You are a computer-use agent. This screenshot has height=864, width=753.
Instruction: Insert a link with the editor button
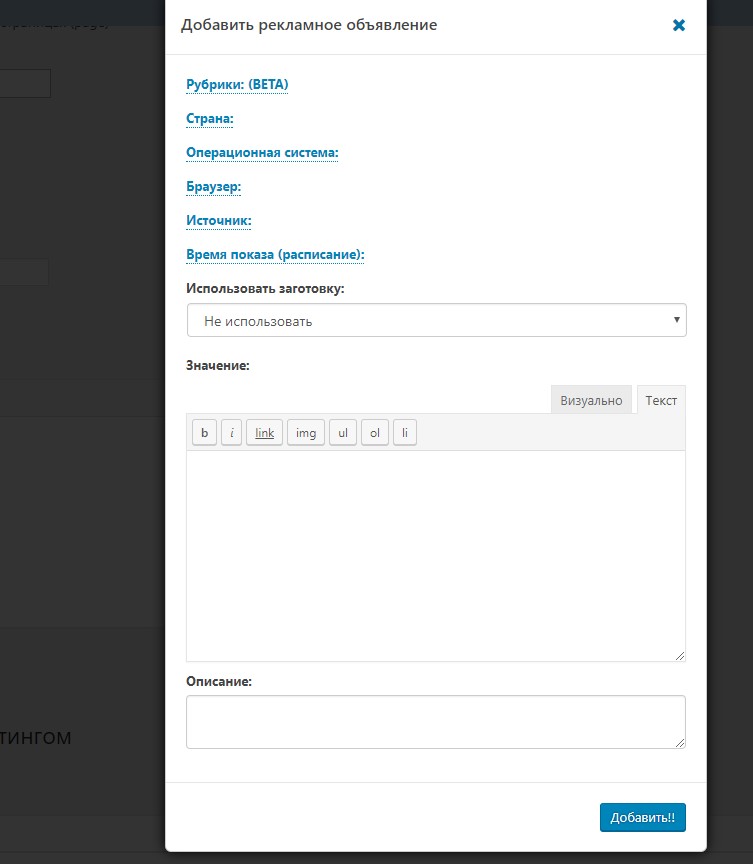click(264, 433)
